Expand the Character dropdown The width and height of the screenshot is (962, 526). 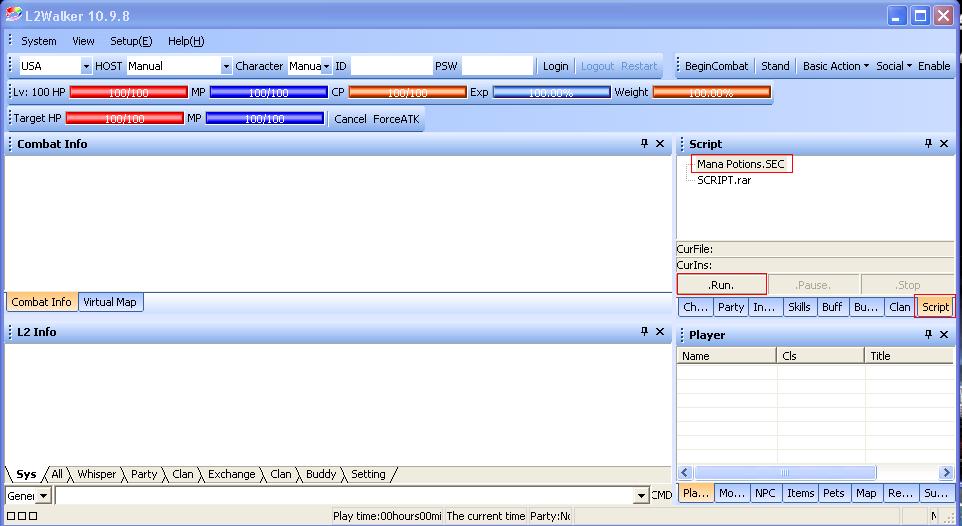pos(326,66)
